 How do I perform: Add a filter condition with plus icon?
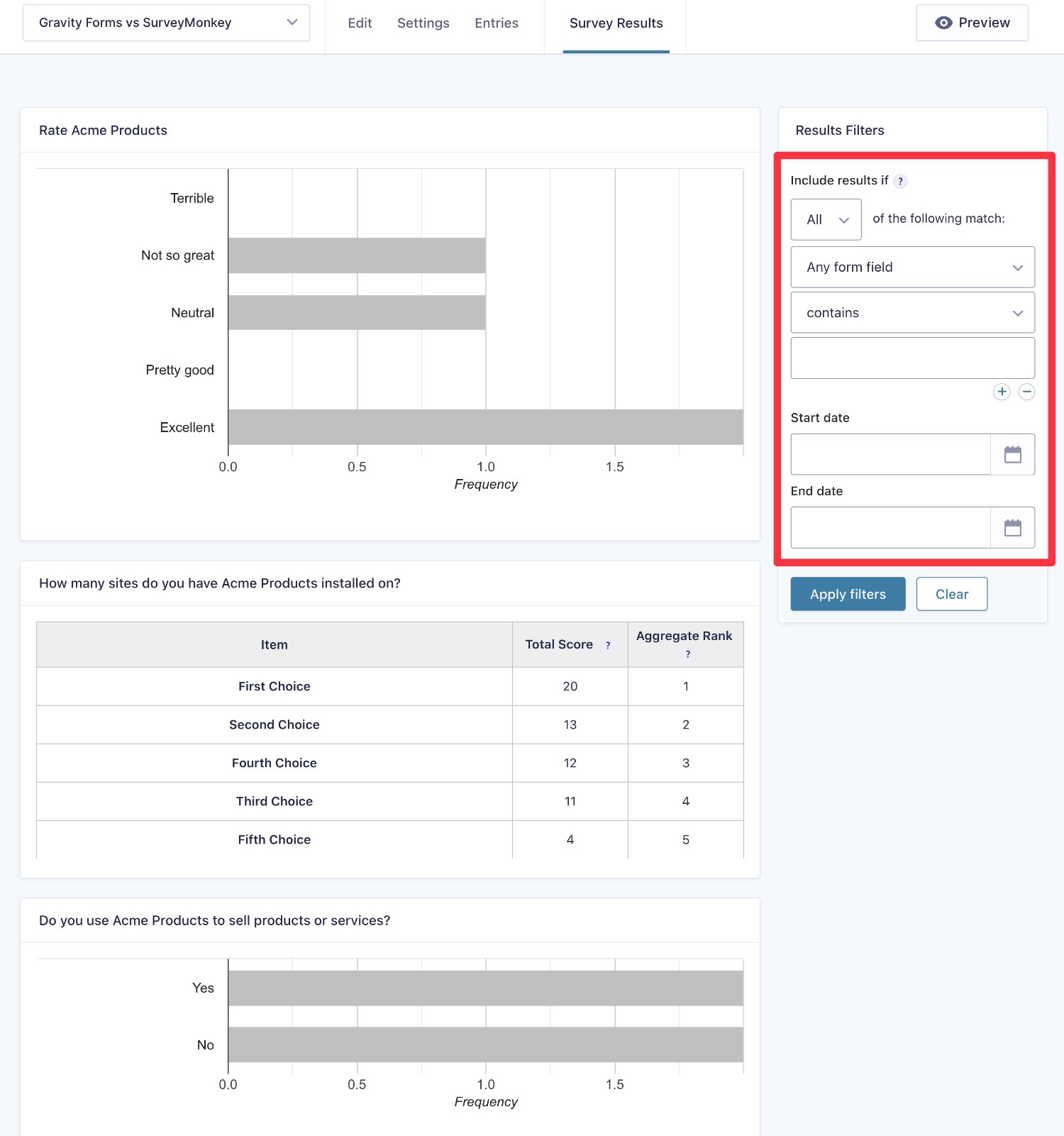1002,392
